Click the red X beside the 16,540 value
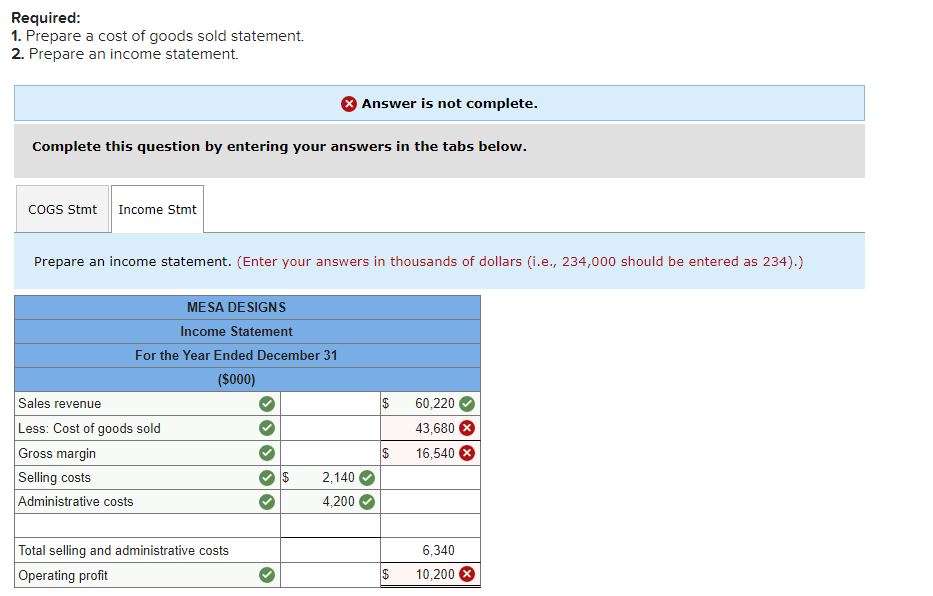Screen dimensions: 933x596 pos(467,453)
